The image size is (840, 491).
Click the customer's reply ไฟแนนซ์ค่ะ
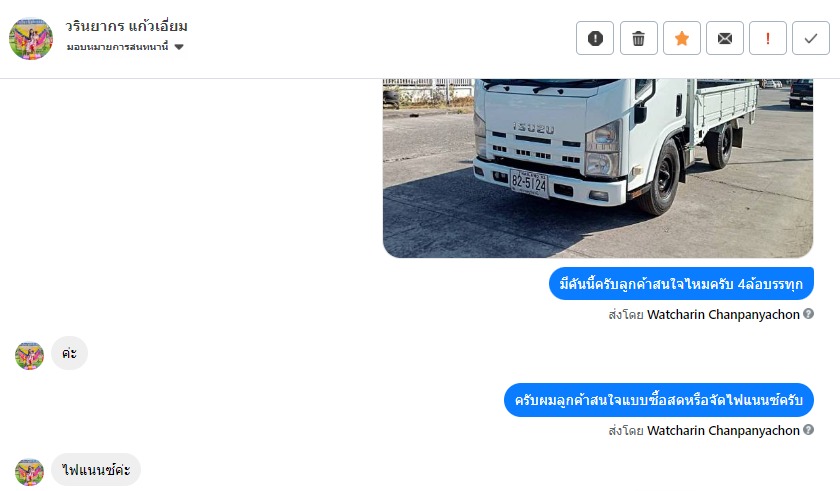coord(96,470)
